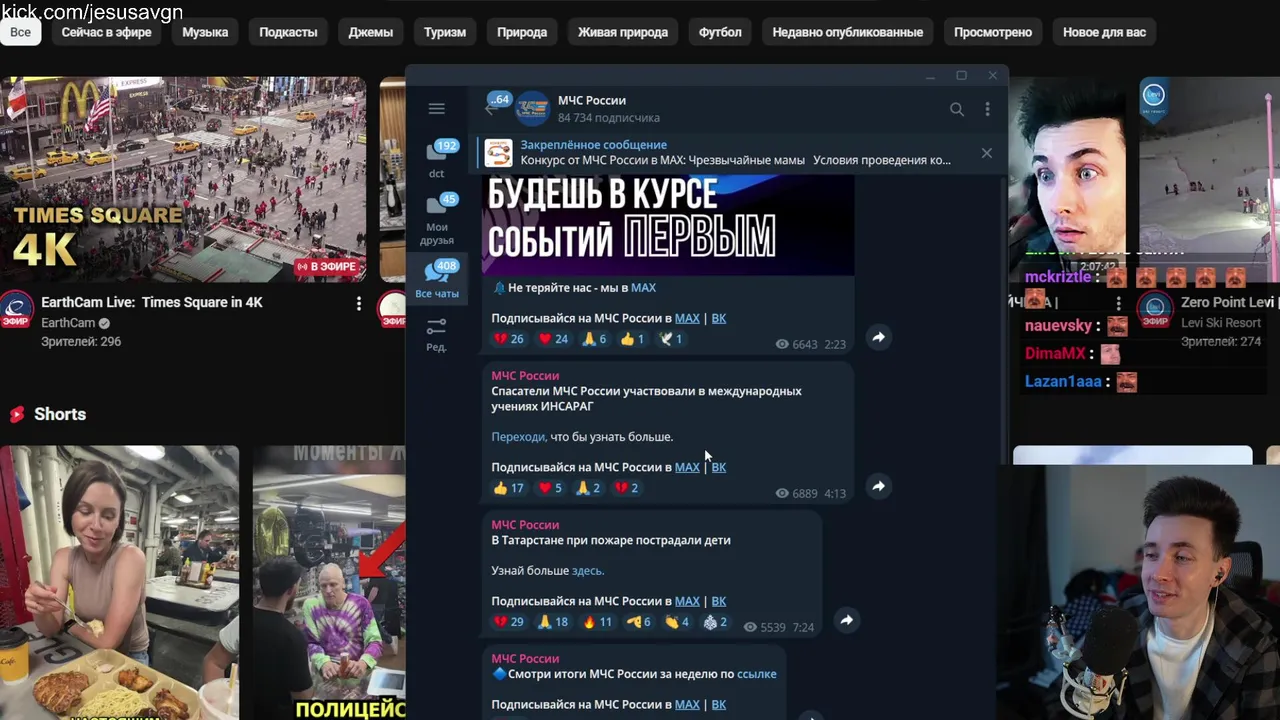Dismiss the pinned message bar

(986, 153)
